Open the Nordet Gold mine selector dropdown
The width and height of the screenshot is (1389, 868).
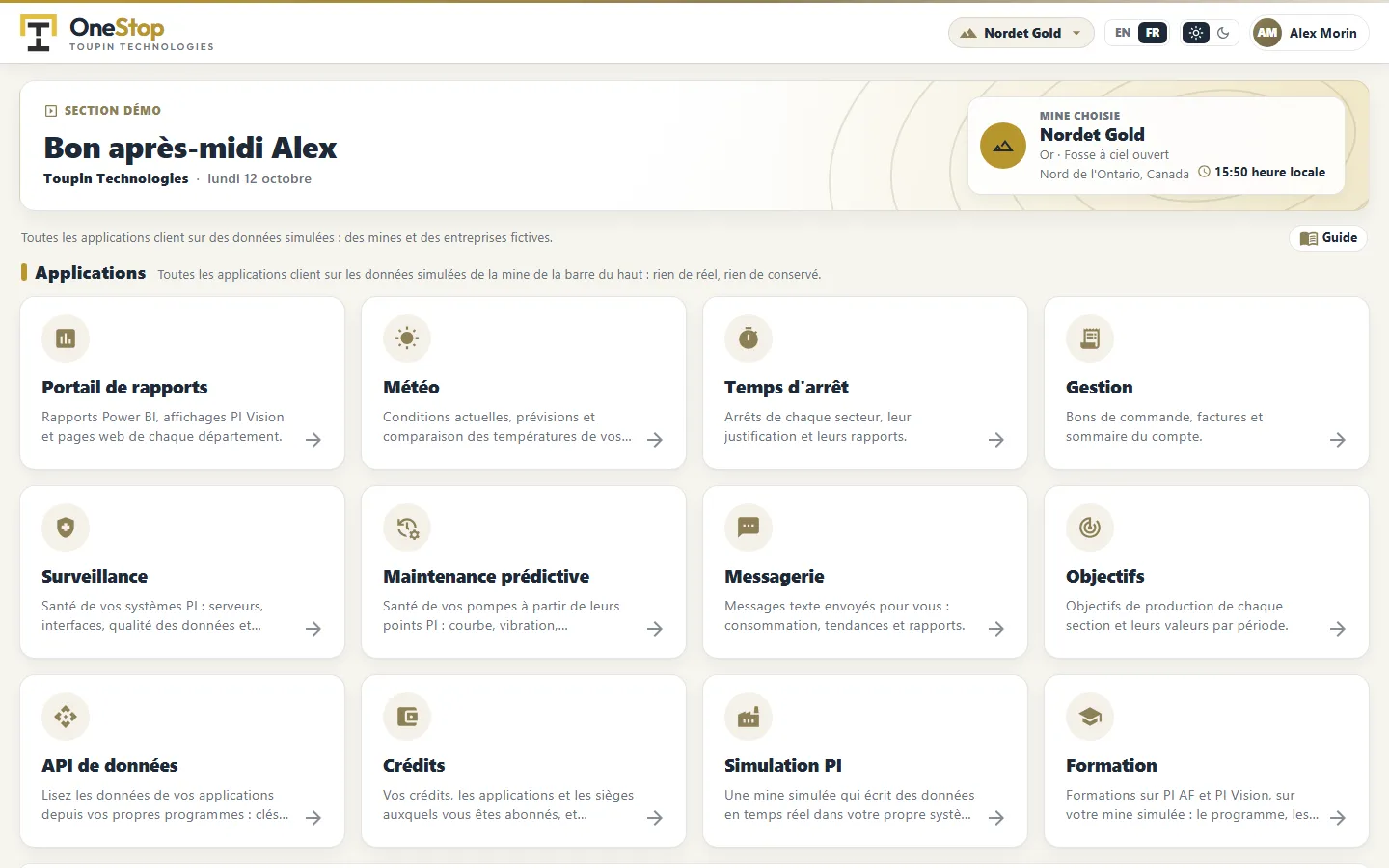point(1021,33)
